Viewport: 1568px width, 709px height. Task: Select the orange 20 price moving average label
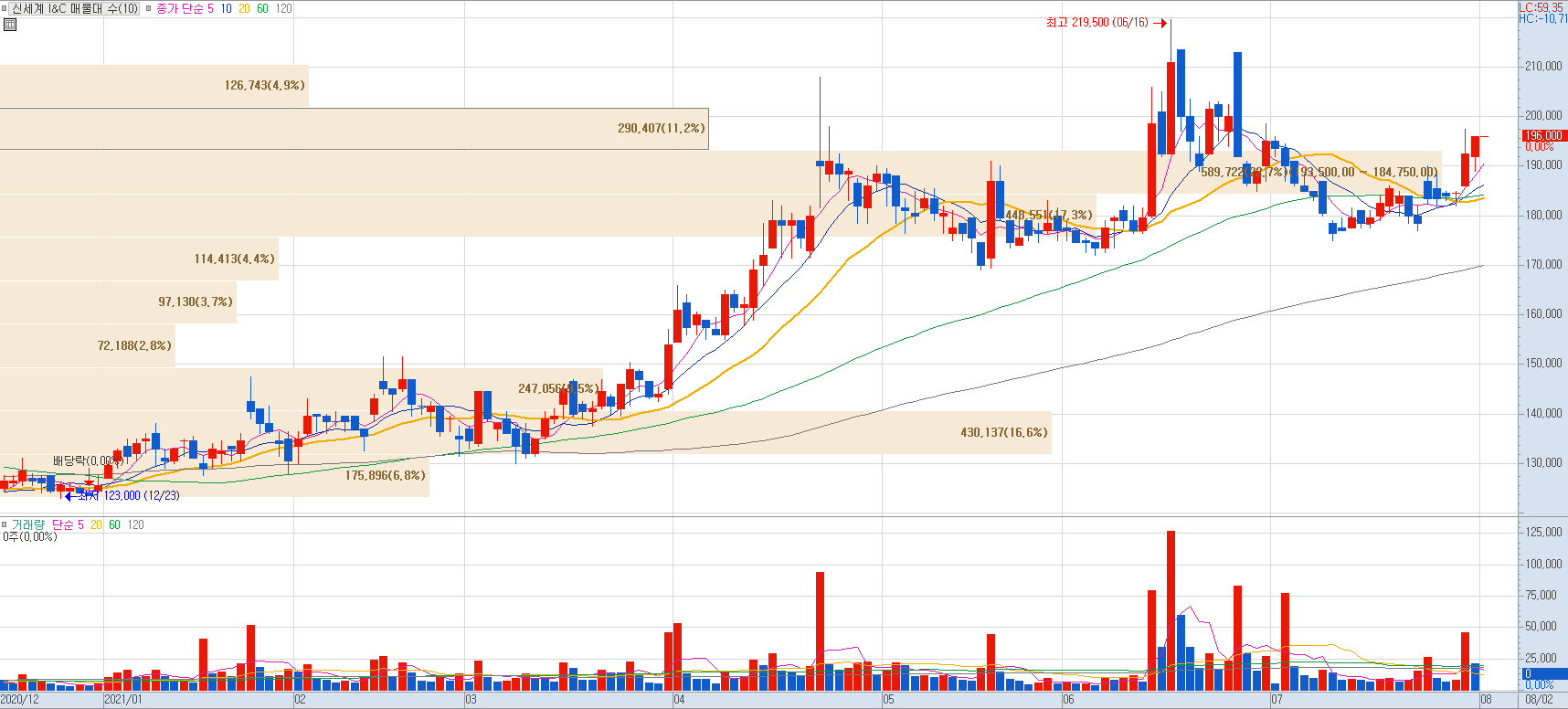[x=244, y=8]
